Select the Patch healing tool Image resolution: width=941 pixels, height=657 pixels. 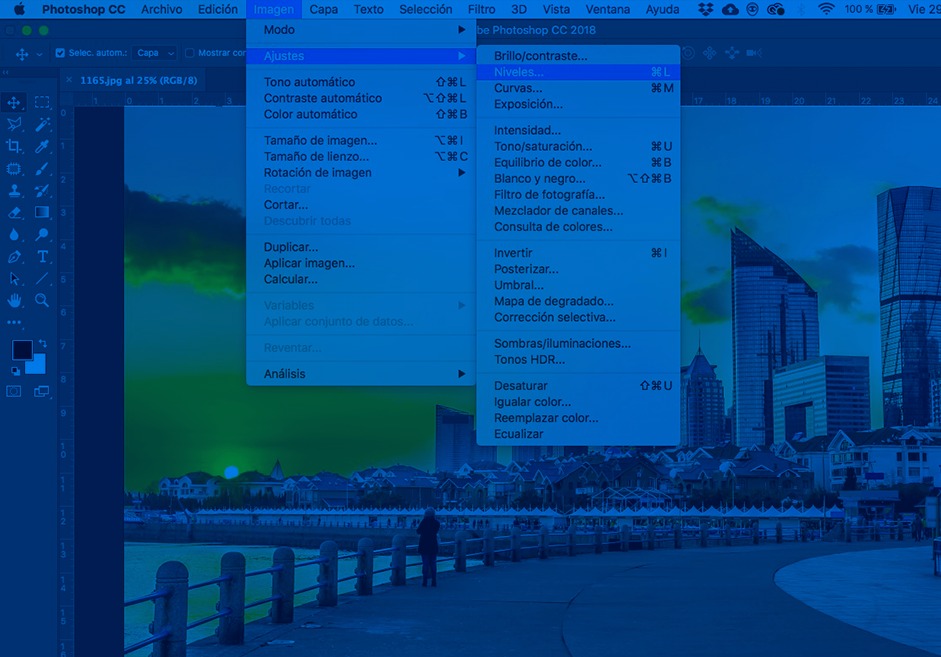pos(14,169)
